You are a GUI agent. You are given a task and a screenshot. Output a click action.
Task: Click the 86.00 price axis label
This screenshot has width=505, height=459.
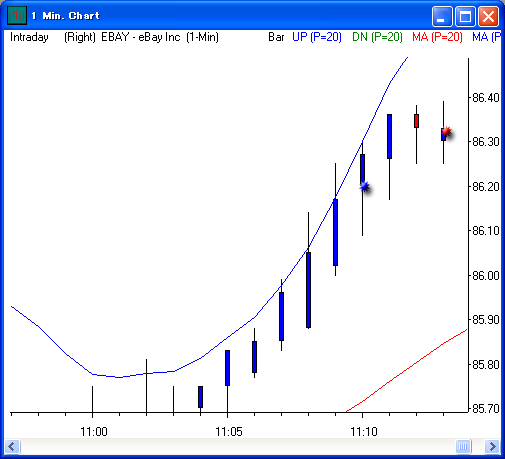point(486,276)
